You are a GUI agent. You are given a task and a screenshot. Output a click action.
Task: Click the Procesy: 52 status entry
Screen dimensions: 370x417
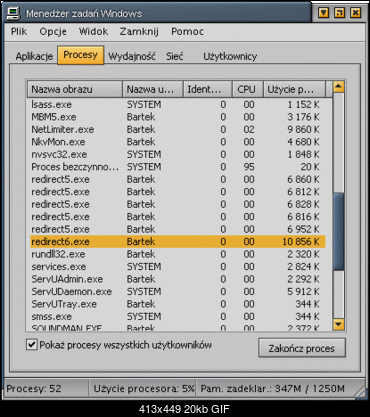(34, 389)
